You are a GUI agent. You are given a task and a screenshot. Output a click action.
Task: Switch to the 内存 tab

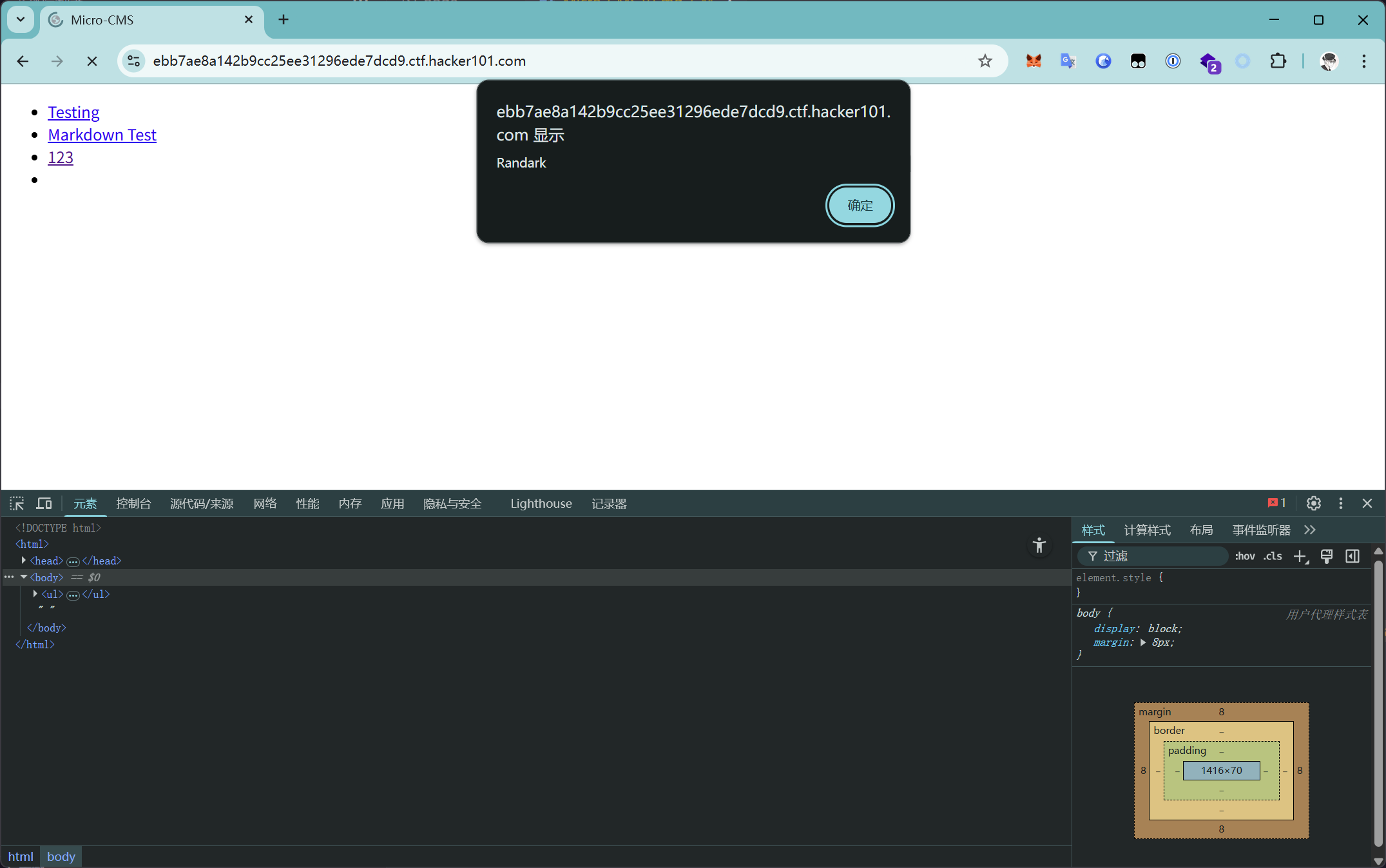(x=350, y=503)
